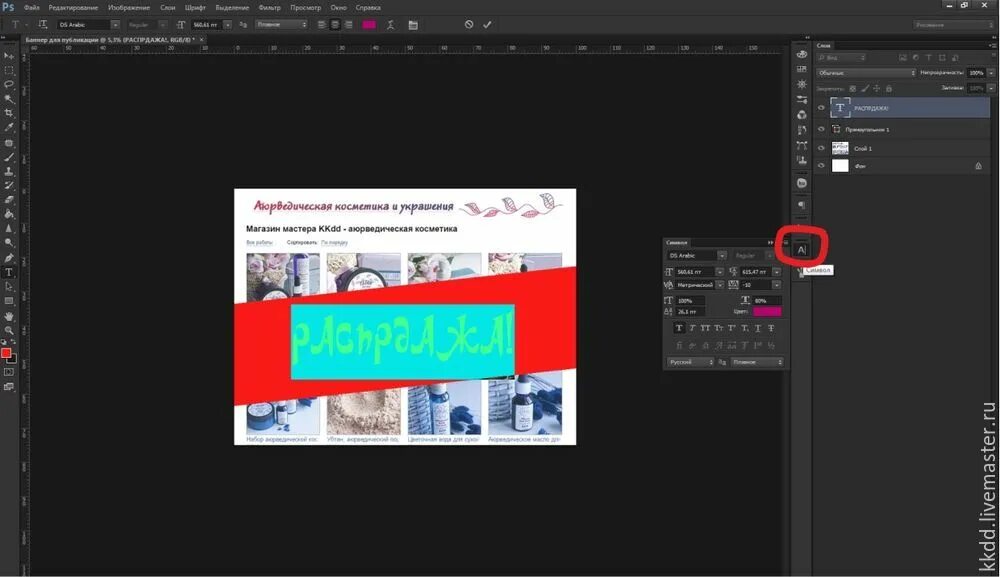1000x577 pixels.
Task: Open the red foreground color swatch
Action: point(6,353)
